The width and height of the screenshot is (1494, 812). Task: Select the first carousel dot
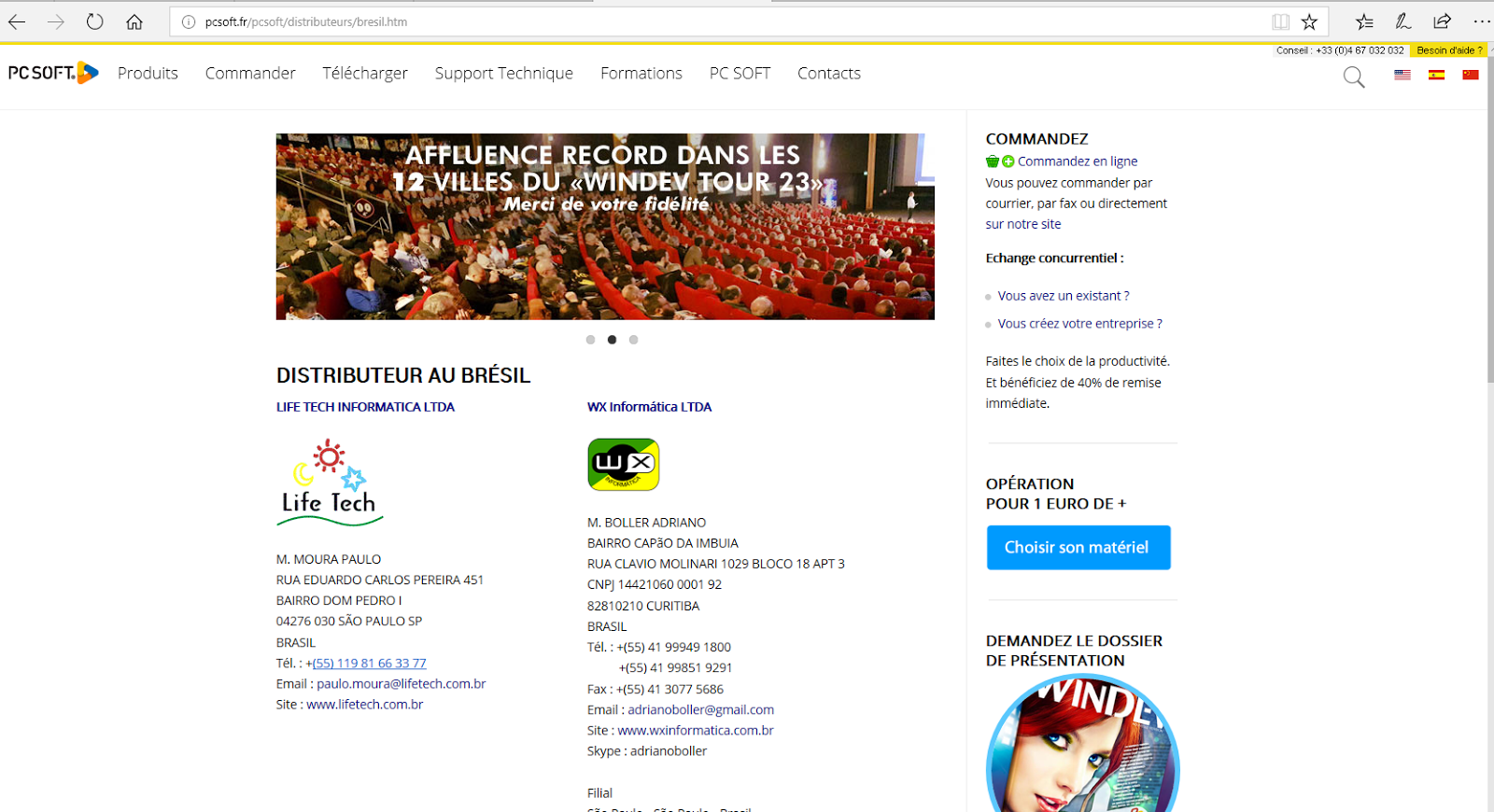[590, 340]
